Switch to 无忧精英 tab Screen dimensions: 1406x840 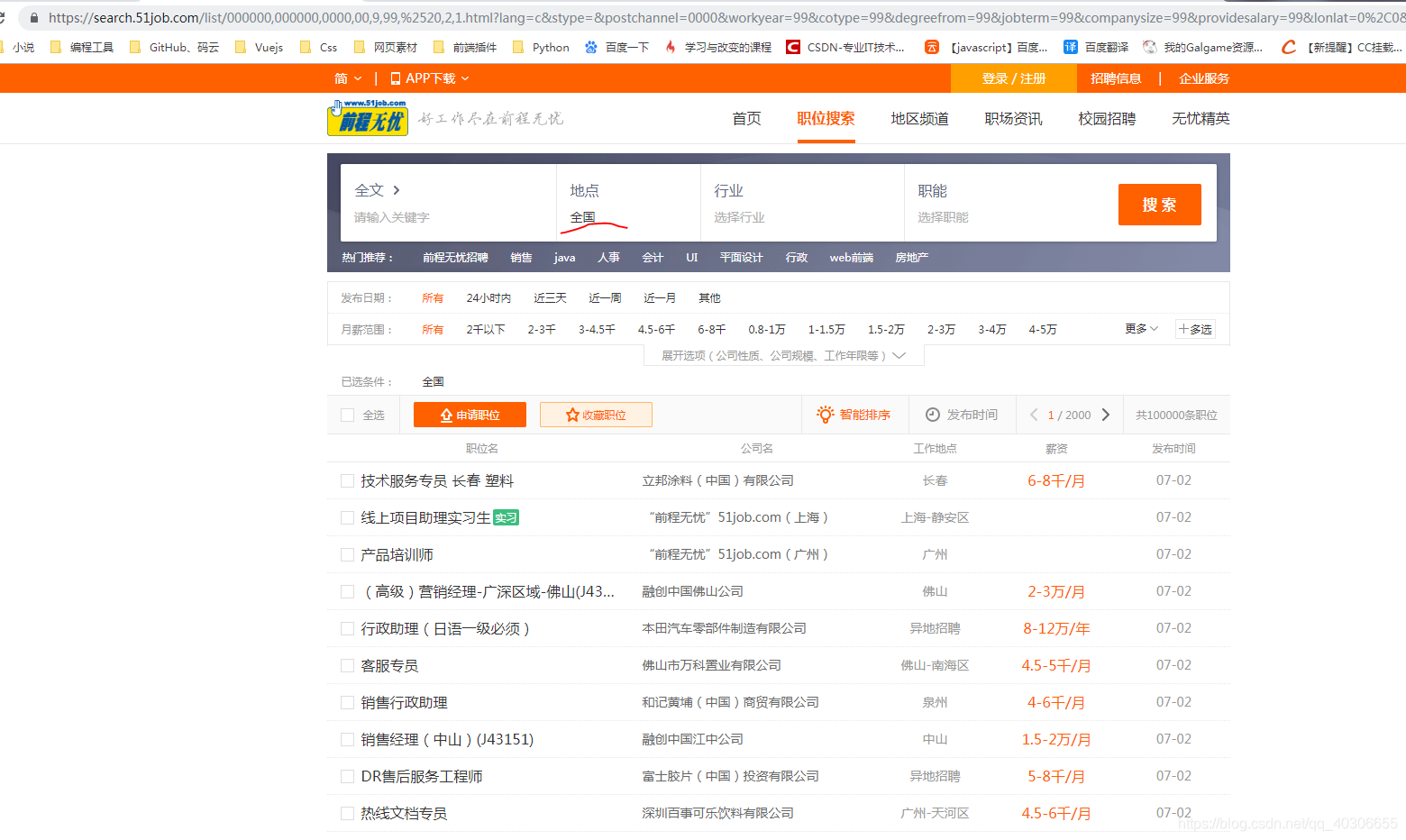[x=1201, y=118]
